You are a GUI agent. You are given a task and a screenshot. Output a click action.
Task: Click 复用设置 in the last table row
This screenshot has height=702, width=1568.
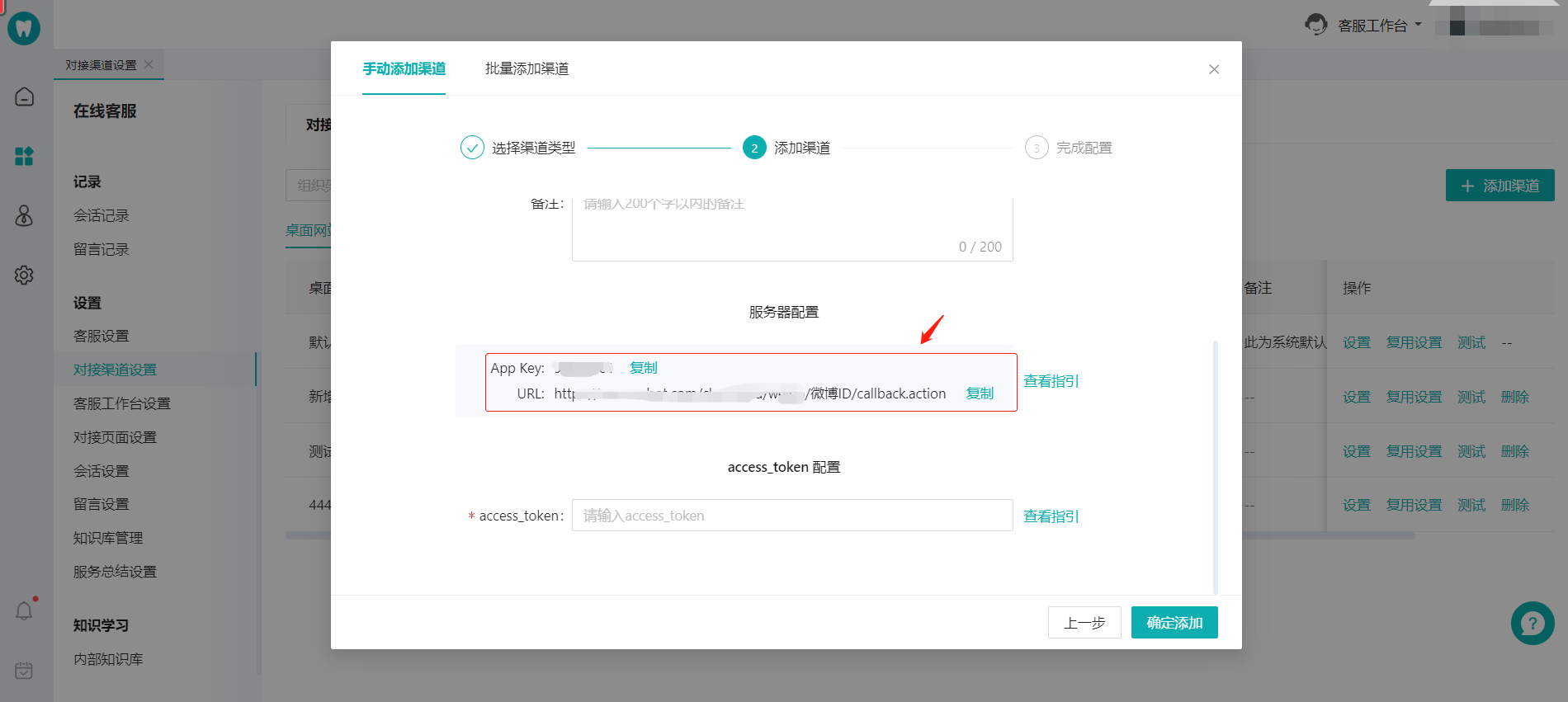tap(1415, 505)
